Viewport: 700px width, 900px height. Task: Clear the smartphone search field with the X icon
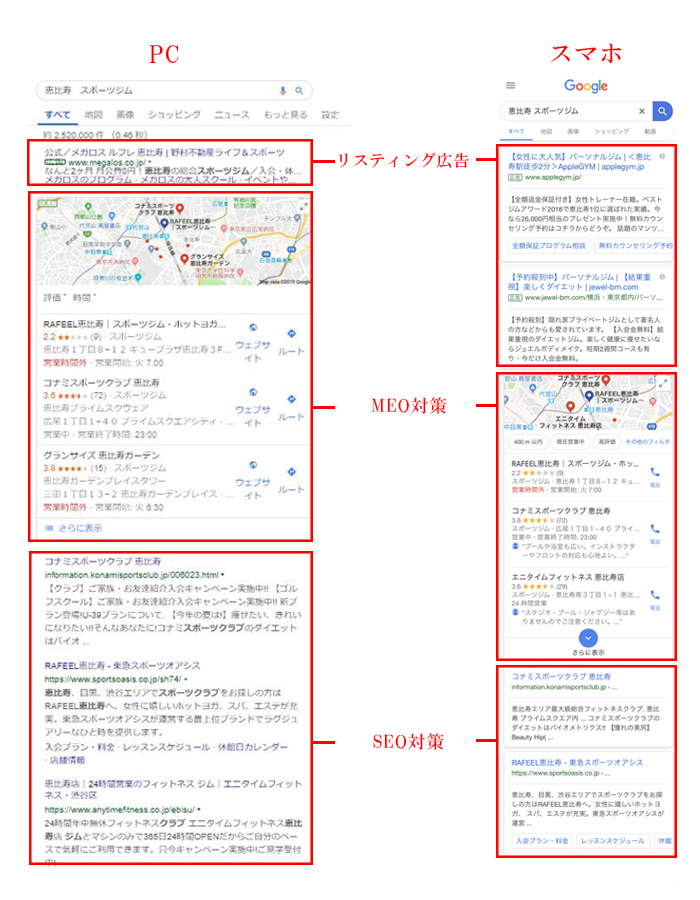[x=641, y=111]
